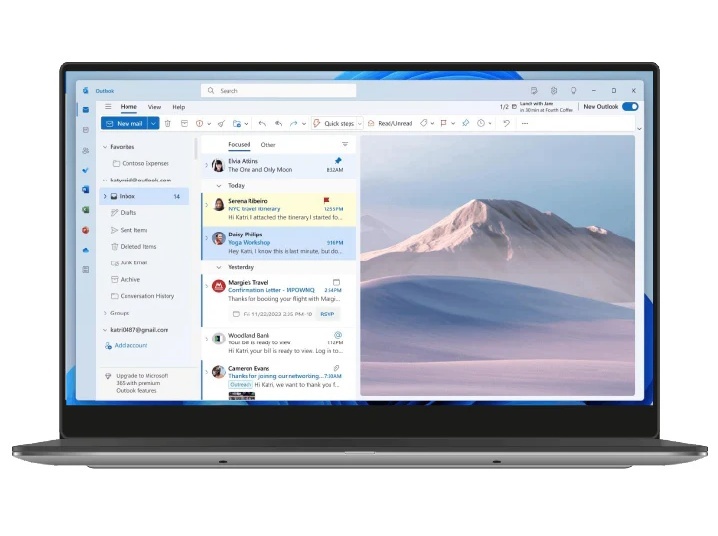Click the Delete trash icon in toolbar
718x536 pixels.
168,123
